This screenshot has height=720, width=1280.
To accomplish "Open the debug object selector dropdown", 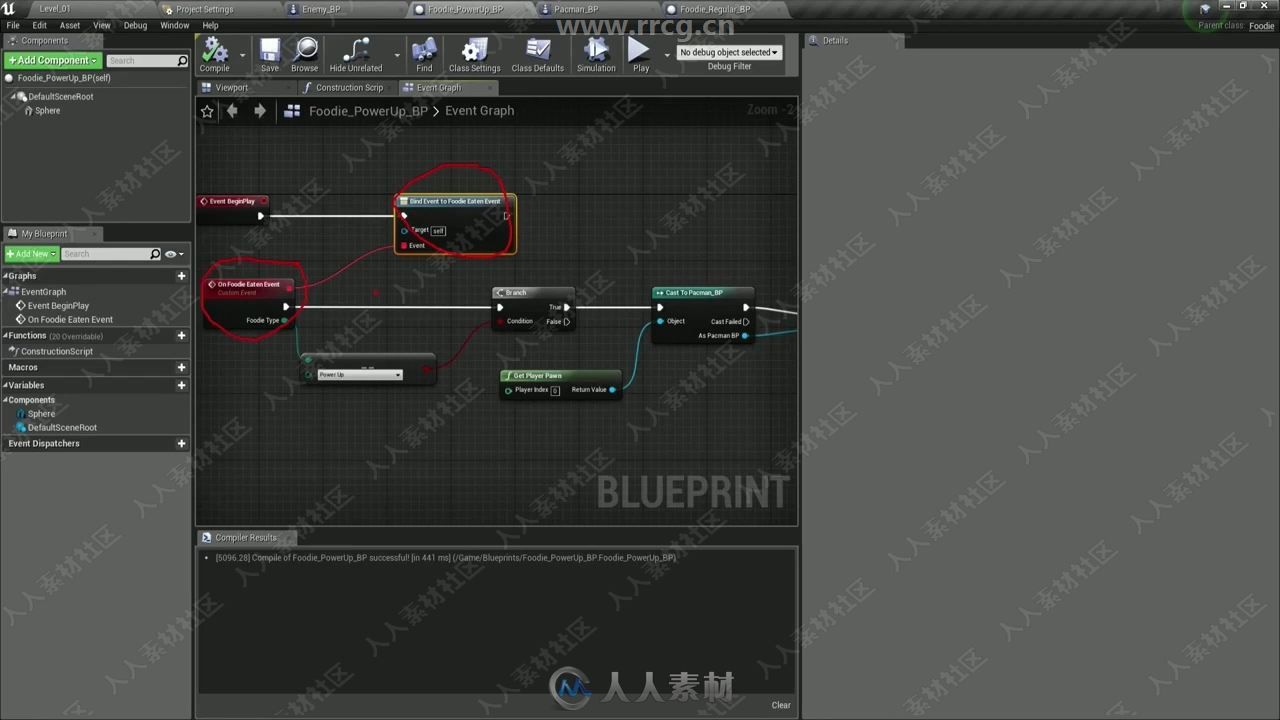I will tap(729, 52).
